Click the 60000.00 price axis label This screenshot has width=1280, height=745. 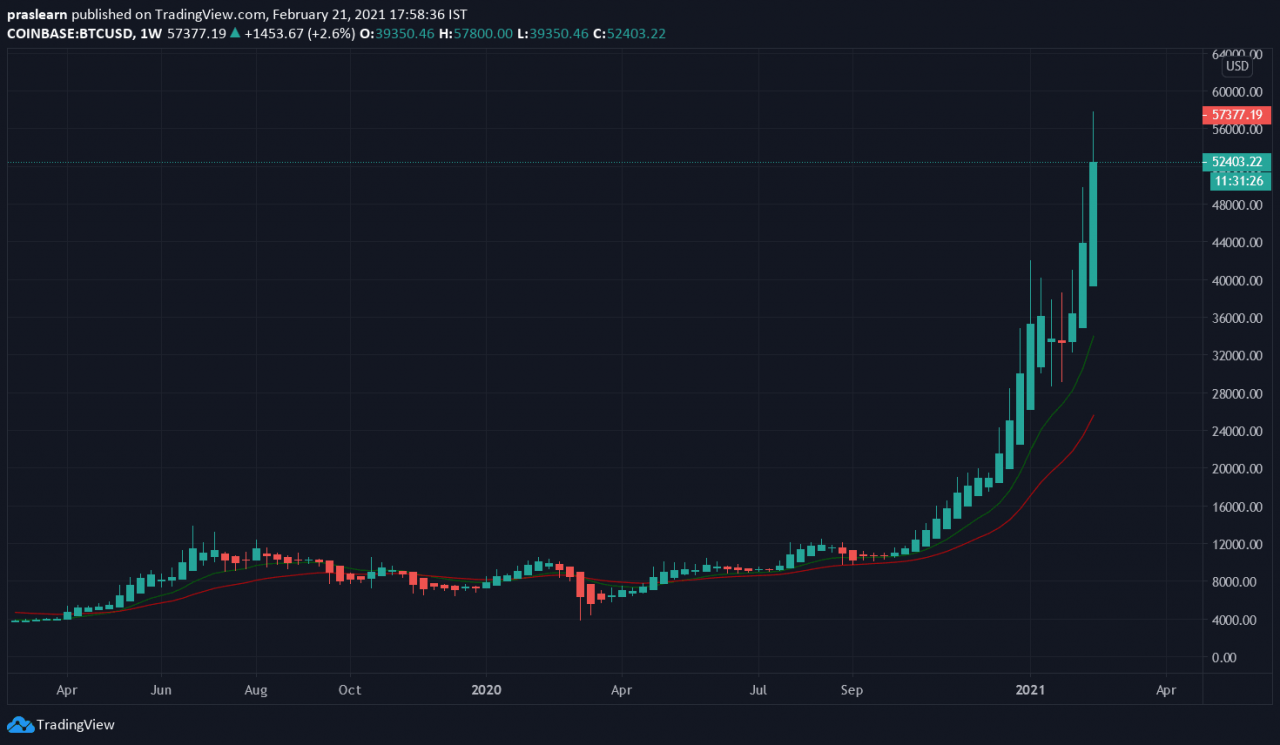pyautogui.click(x=1237, y=91)
